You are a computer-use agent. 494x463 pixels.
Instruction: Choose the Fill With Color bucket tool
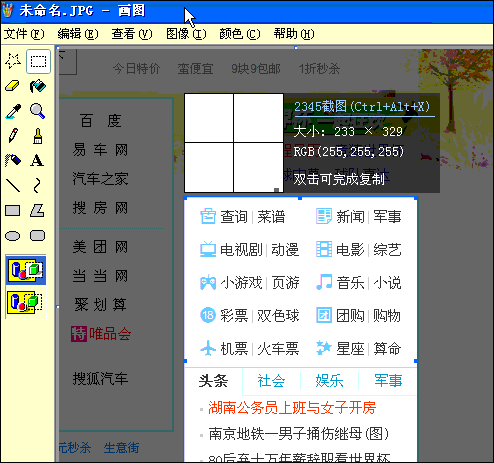[38, 86]
